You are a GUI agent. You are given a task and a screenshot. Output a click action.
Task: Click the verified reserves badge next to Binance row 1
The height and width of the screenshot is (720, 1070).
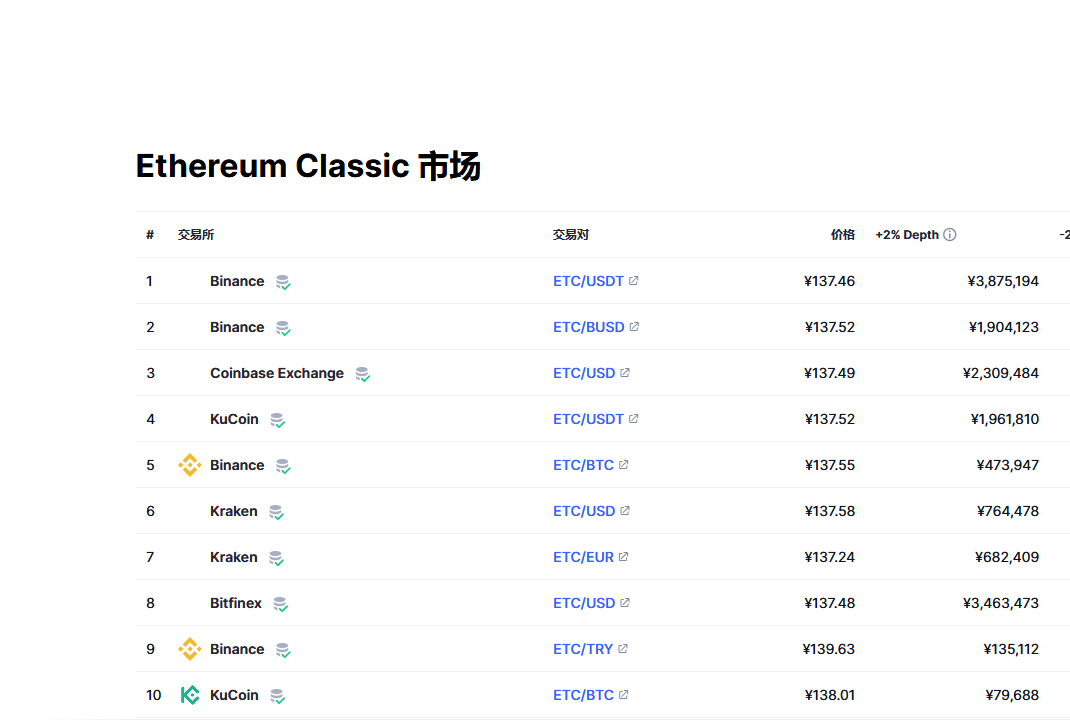coord(283,282)
